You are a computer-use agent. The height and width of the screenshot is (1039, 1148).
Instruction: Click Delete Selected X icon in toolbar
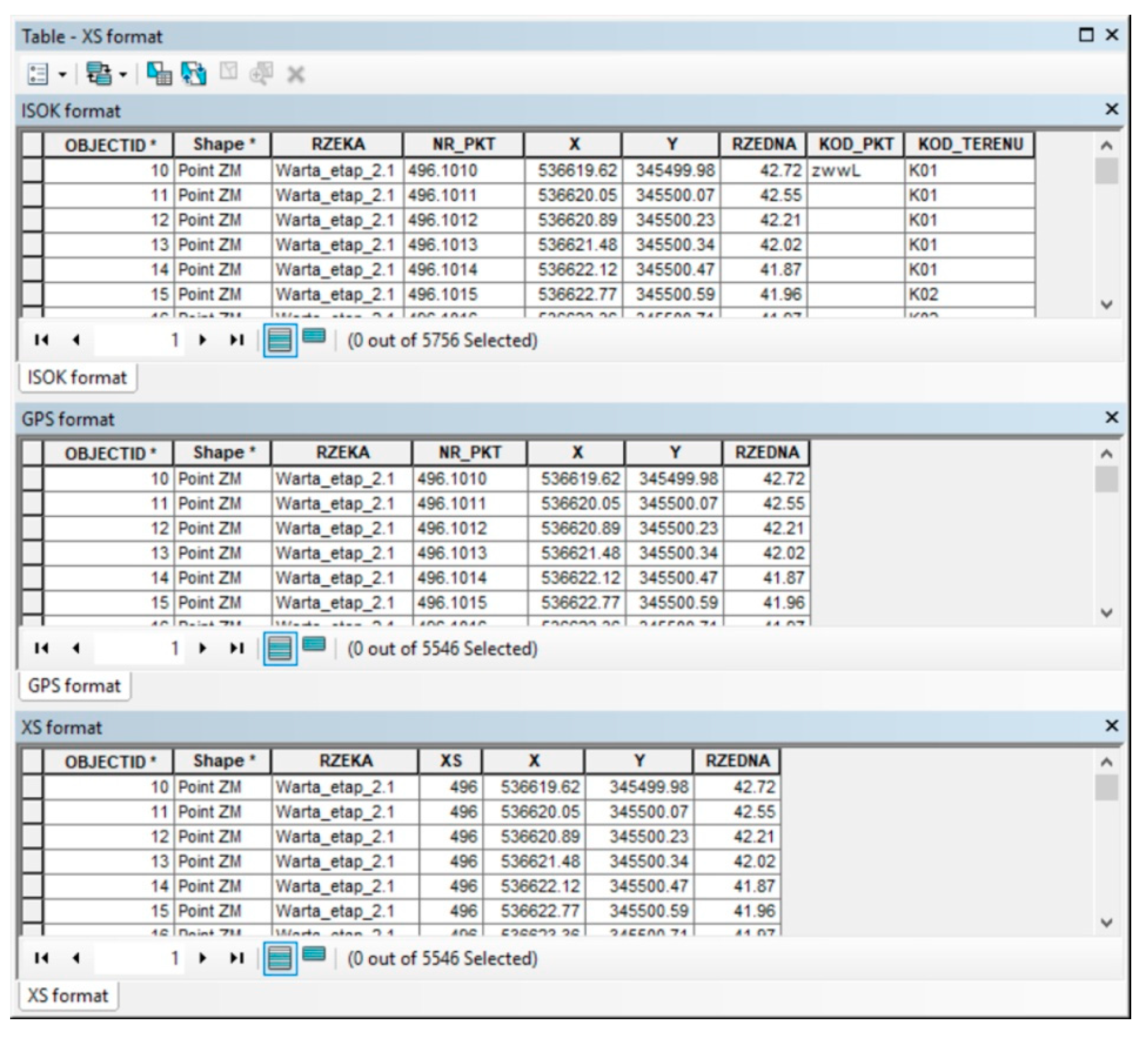(x=296, y=74)
